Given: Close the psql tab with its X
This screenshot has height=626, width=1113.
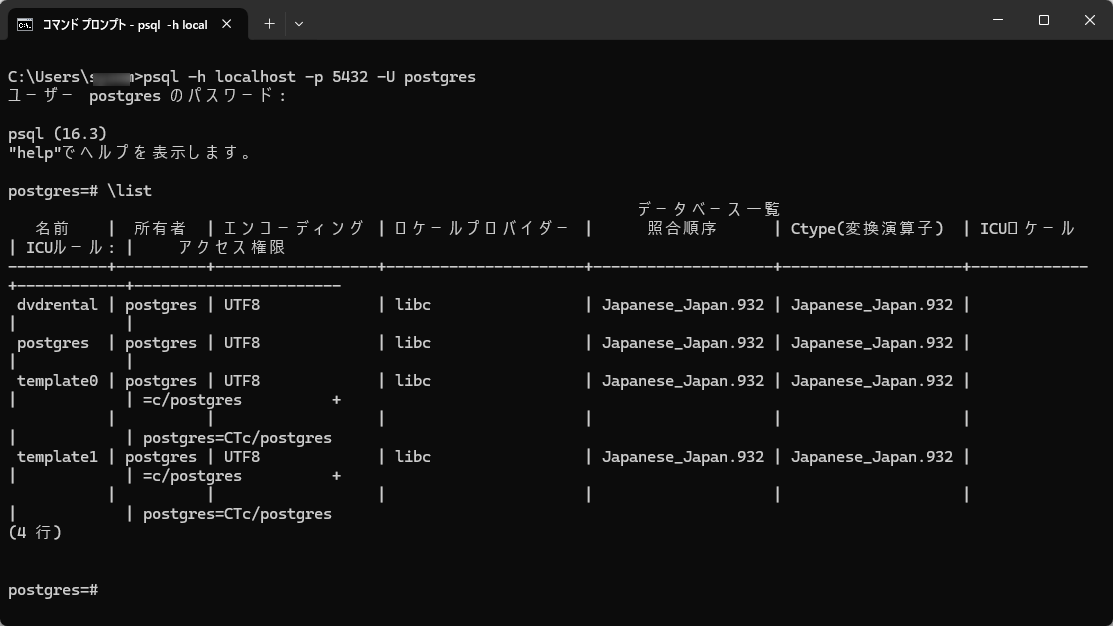Looking at the screenshot, I should click(225, 22).
